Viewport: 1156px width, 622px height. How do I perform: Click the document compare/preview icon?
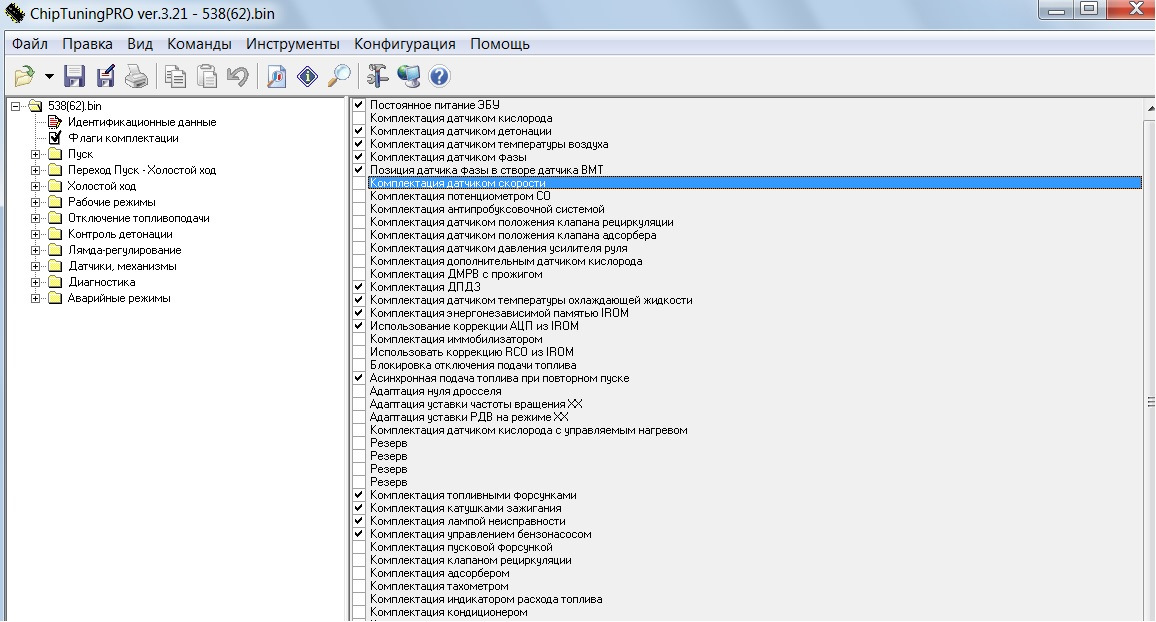click(x=276, y=76)
